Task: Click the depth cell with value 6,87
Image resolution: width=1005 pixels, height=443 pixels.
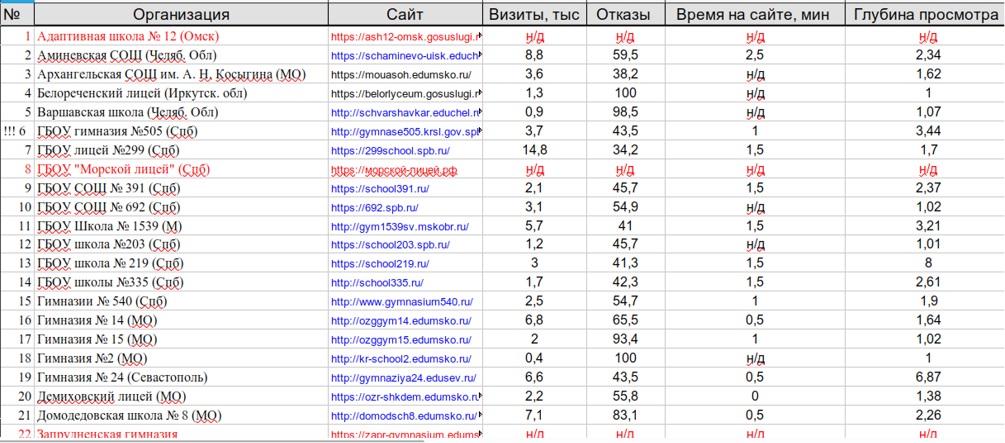Action: (926, 378)
